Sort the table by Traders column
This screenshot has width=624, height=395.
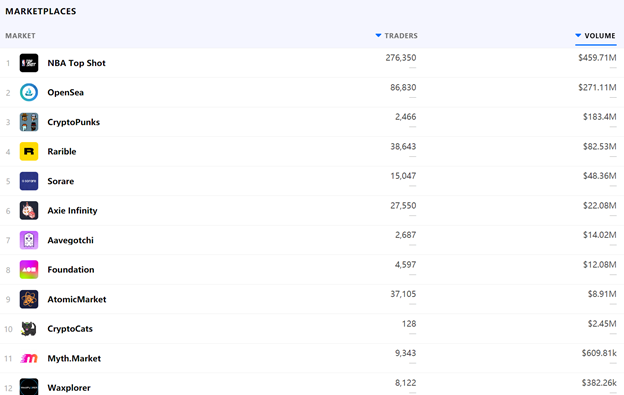[x=397, y=36]
